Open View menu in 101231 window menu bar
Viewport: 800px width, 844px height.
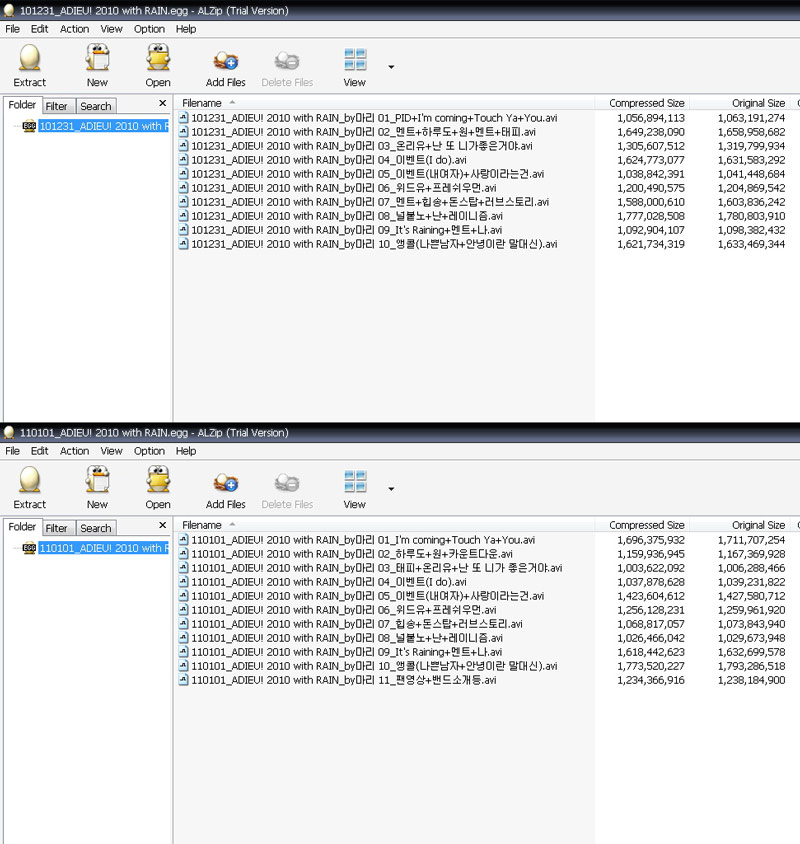coord(111,29)
